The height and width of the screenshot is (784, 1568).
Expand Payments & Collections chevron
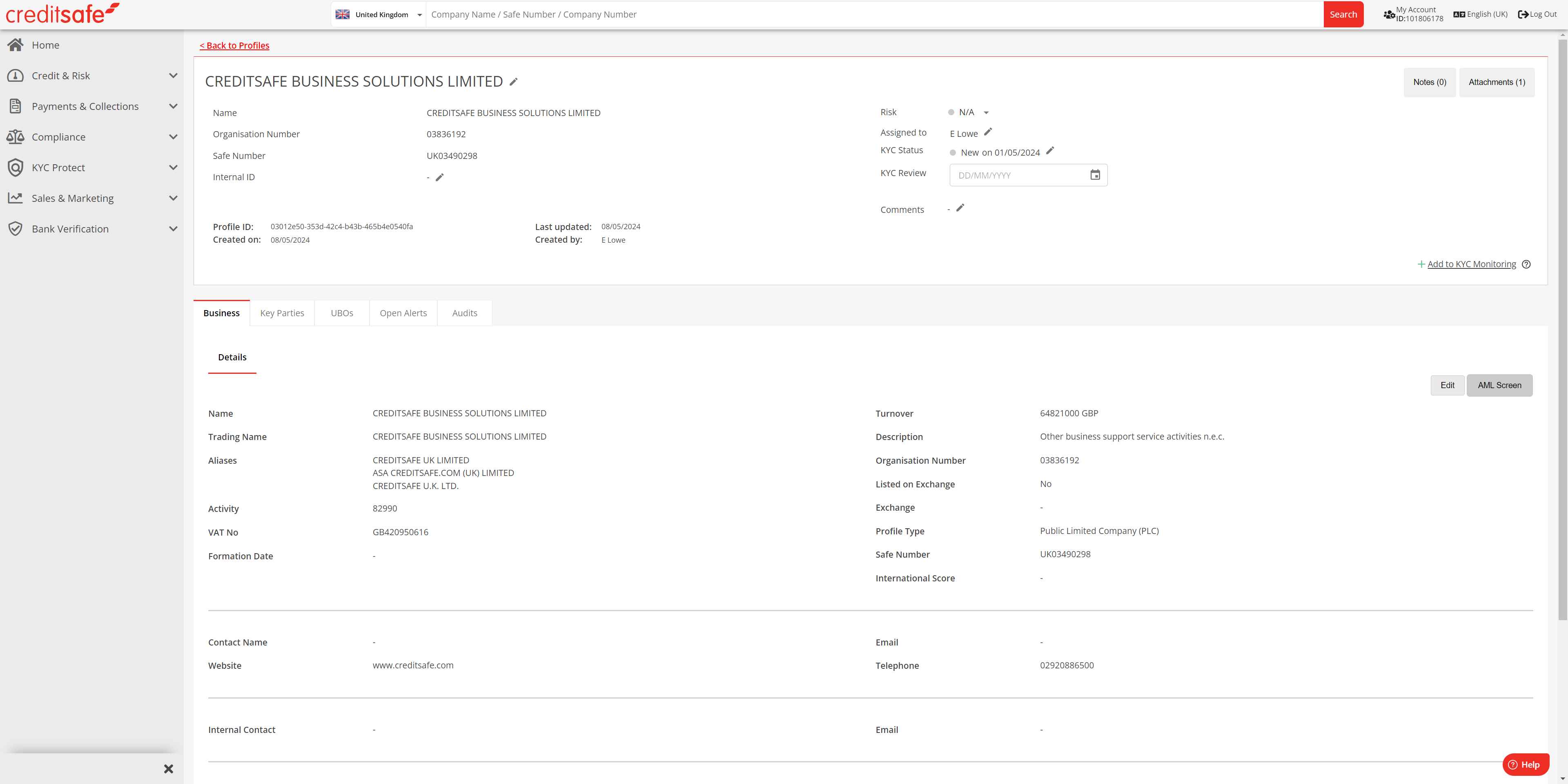[173, 106]
